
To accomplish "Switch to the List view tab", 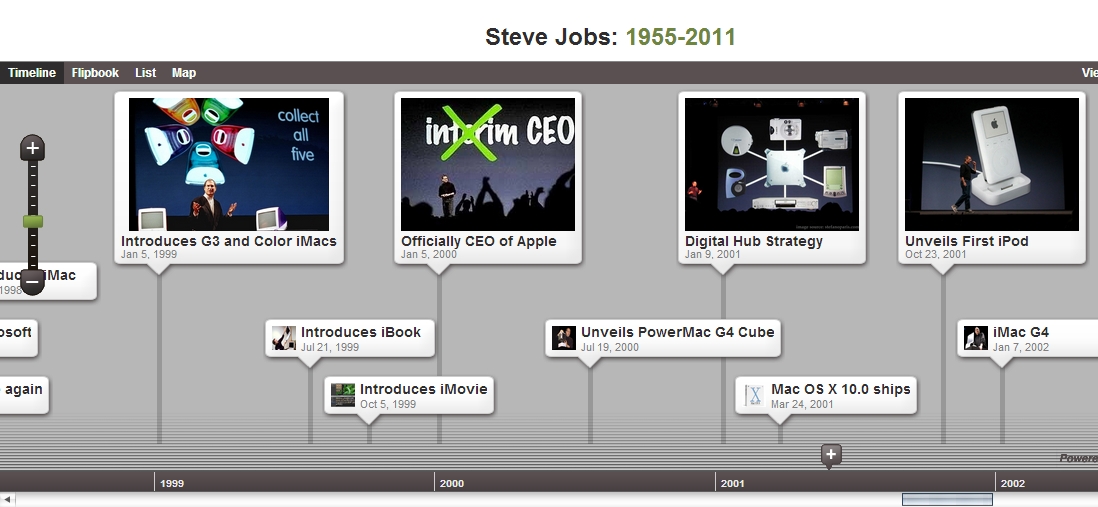I will pyautogui.click(x=146, y=73).
